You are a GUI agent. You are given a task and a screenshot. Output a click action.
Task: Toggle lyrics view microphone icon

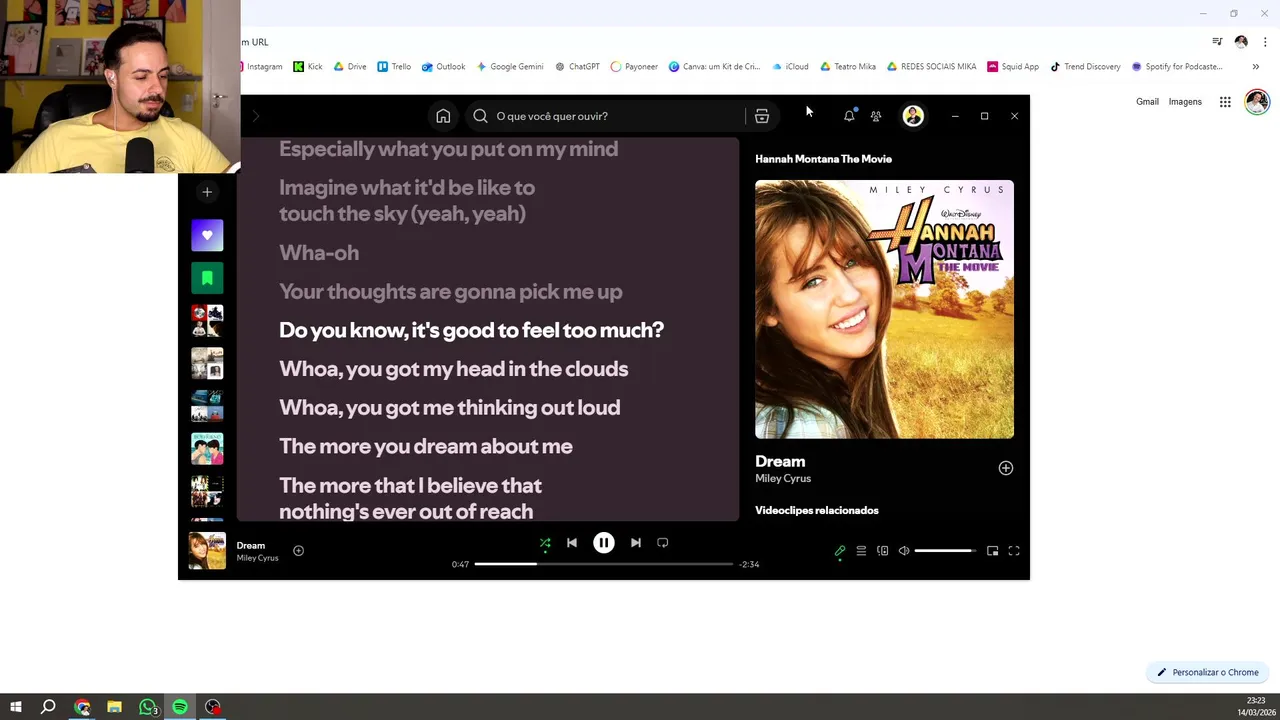point(840,551)
